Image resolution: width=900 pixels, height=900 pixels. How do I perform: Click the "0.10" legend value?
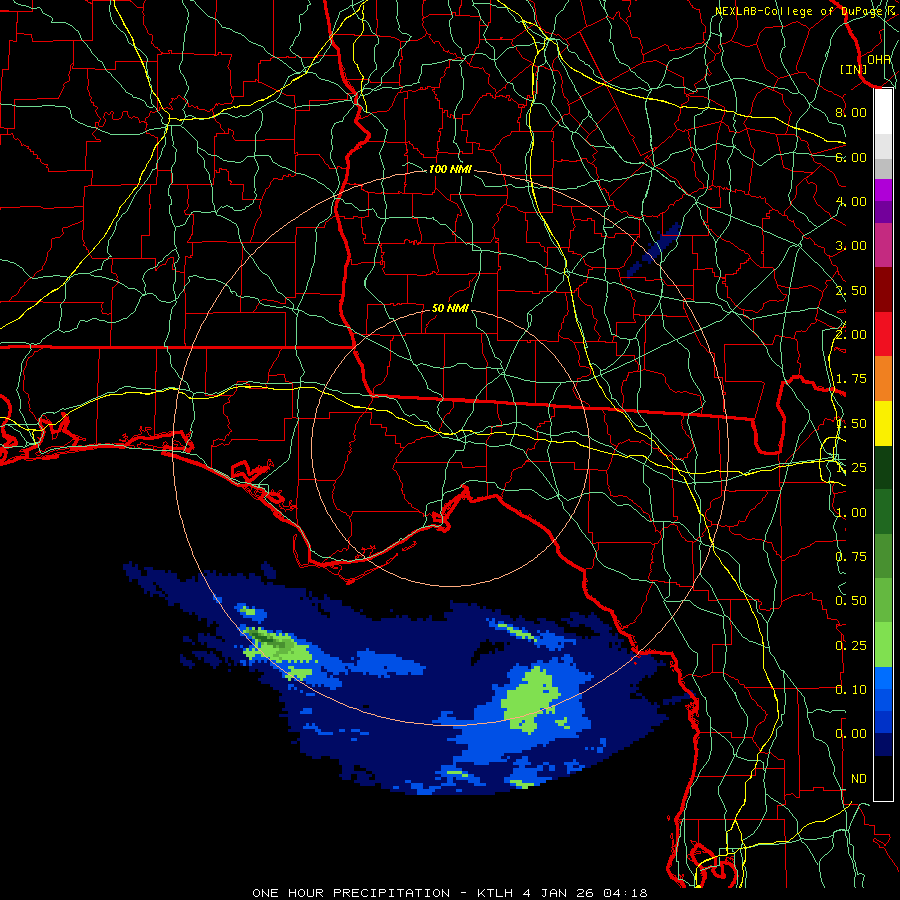[851, 690]
